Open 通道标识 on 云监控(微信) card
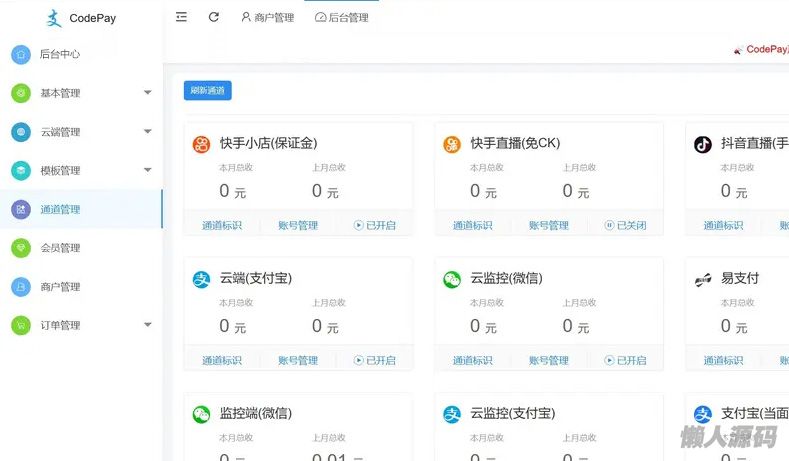 (x=472, y=360)
